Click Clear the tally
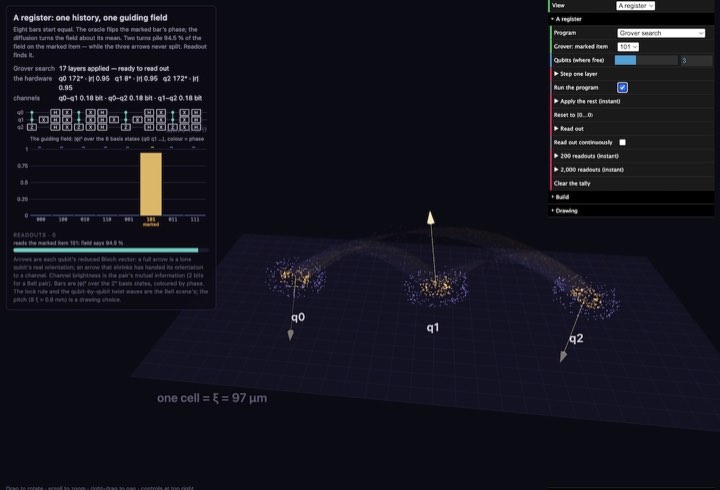720x490 pixels. point(631,183)
